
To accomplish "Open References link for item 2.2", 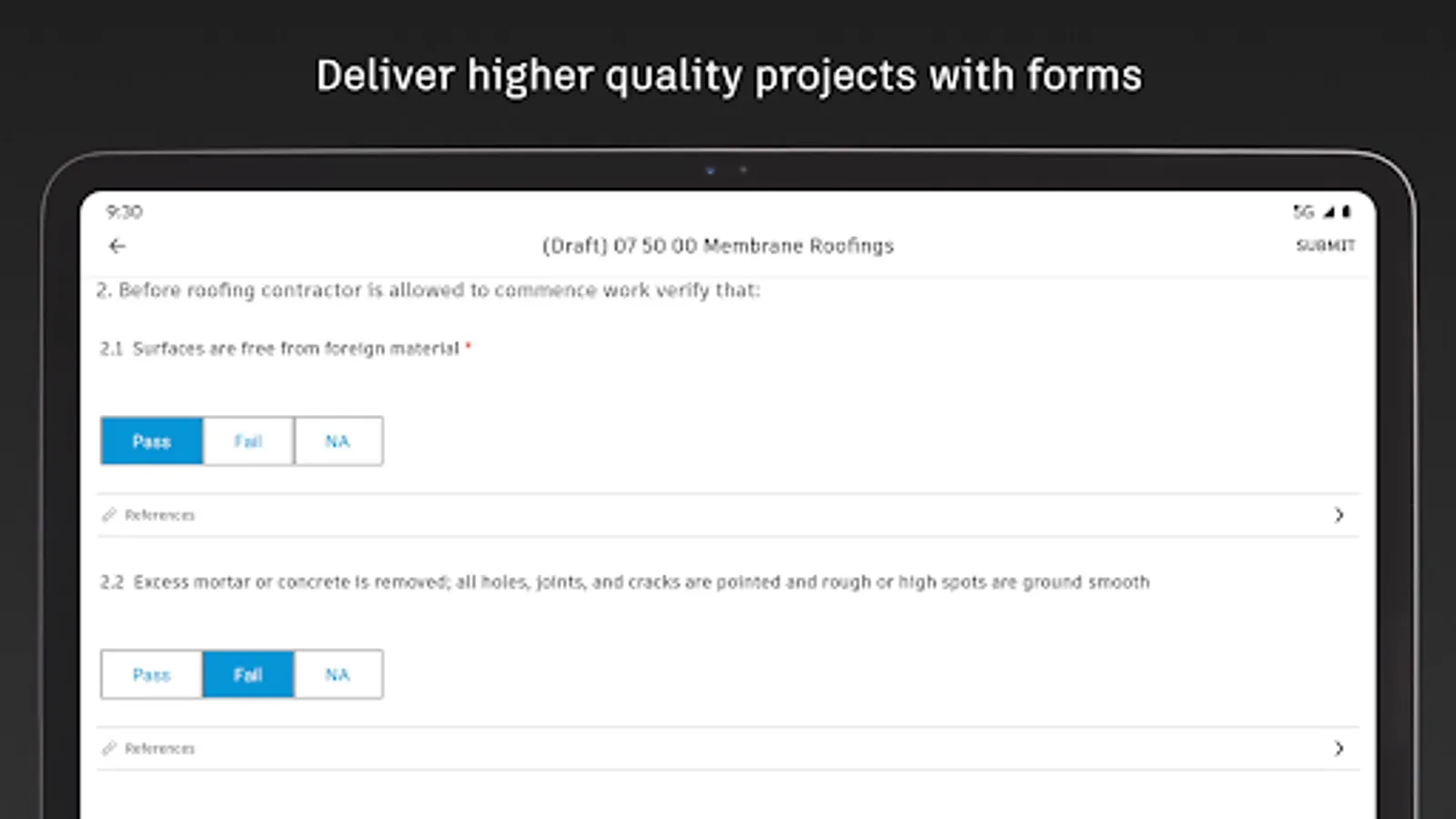I will coord(160,748).
